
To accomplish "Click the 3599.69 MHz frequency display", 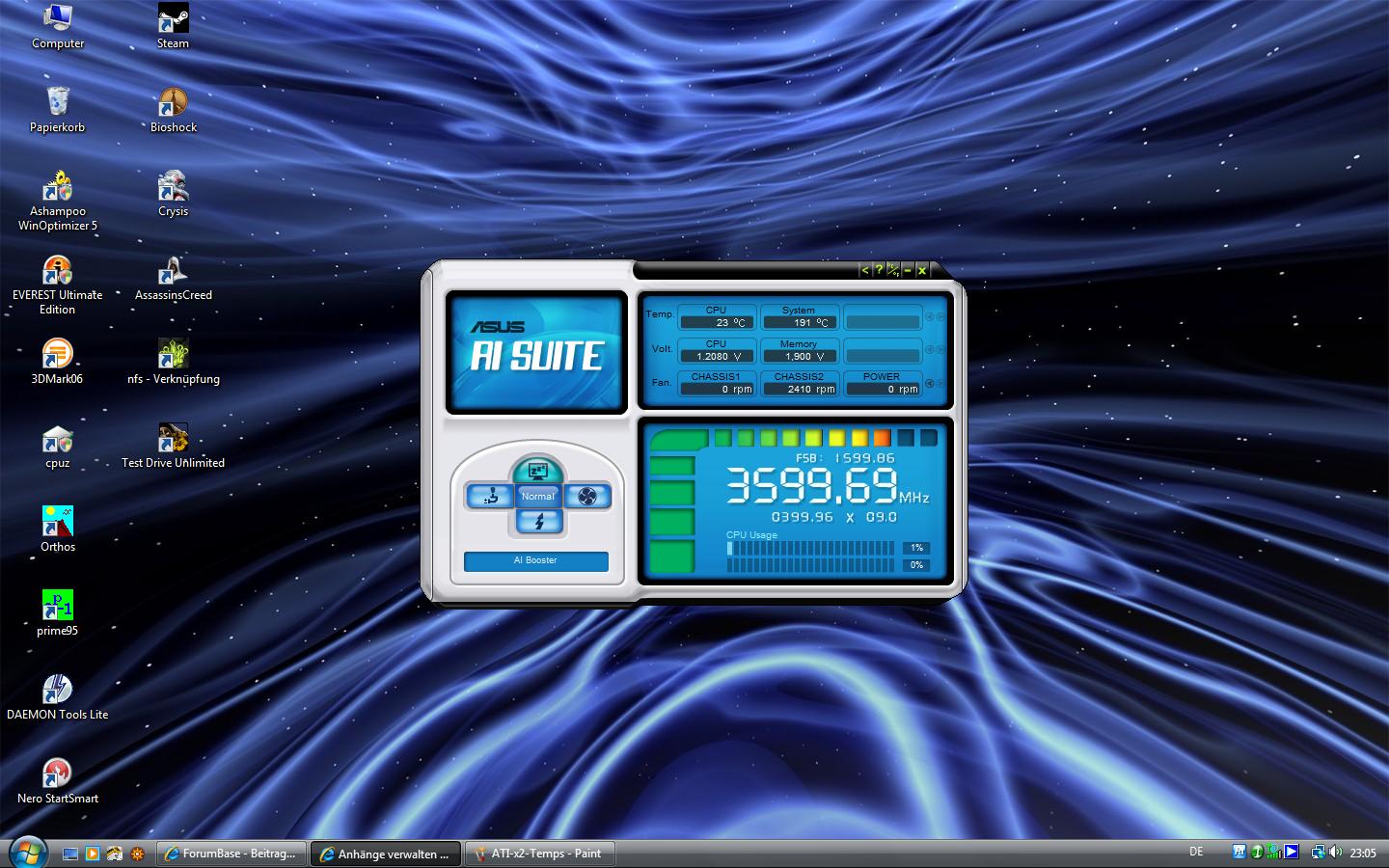I will click(827, 486).
